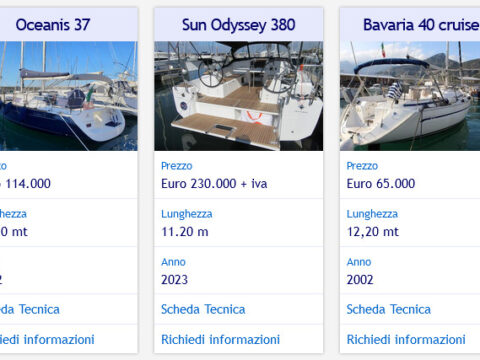Open the Bavaria 40 cruiser photo

click(410, 96)
